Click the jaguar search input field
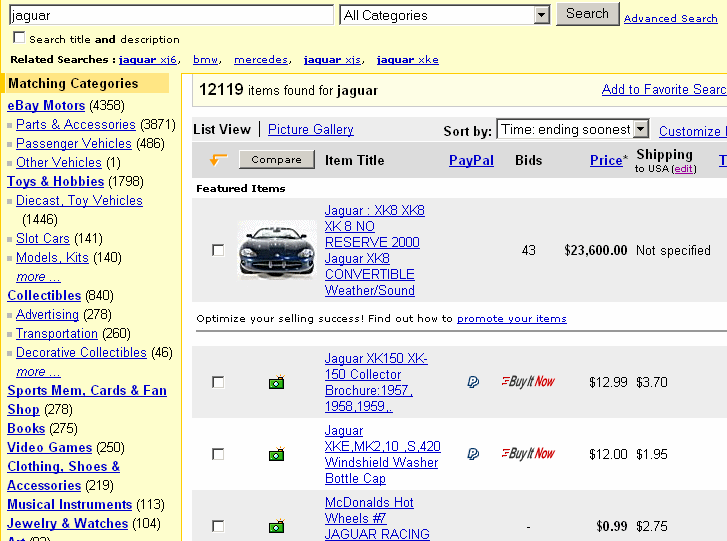This screenshot has height=541, width=727. pos(171,15)
